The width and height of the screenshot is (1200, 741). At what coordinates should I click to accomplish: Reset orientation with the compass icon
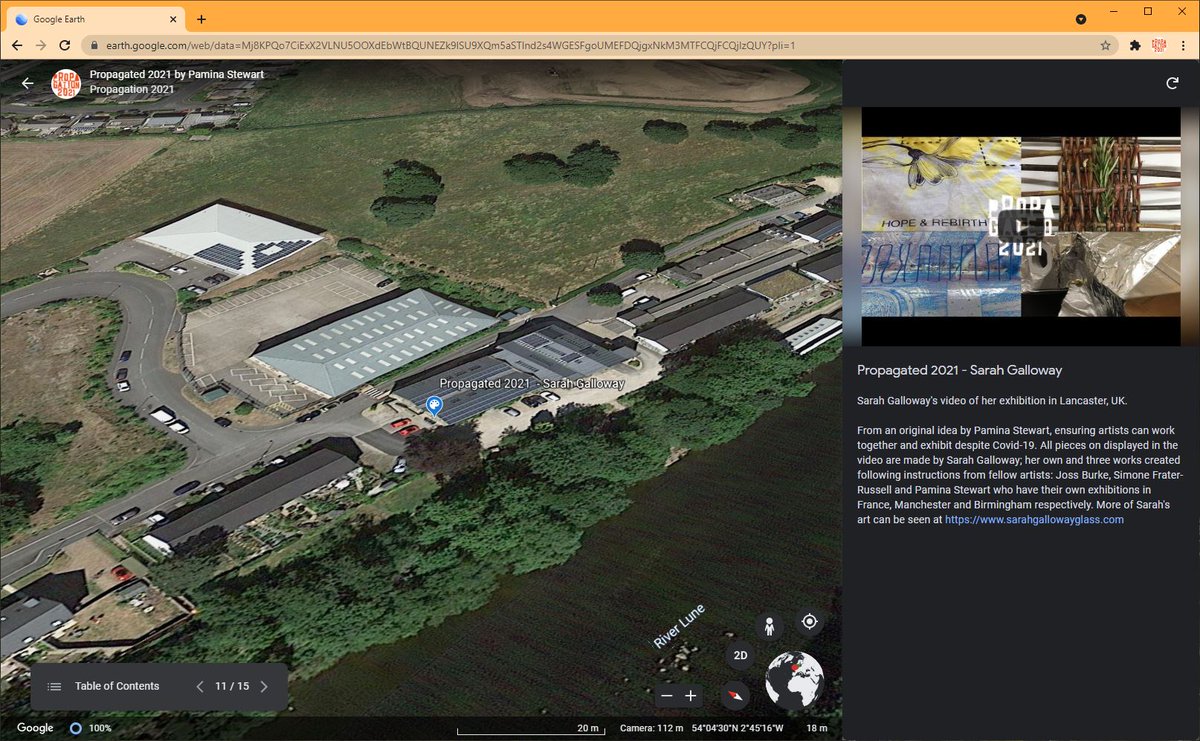pos(736,695)
